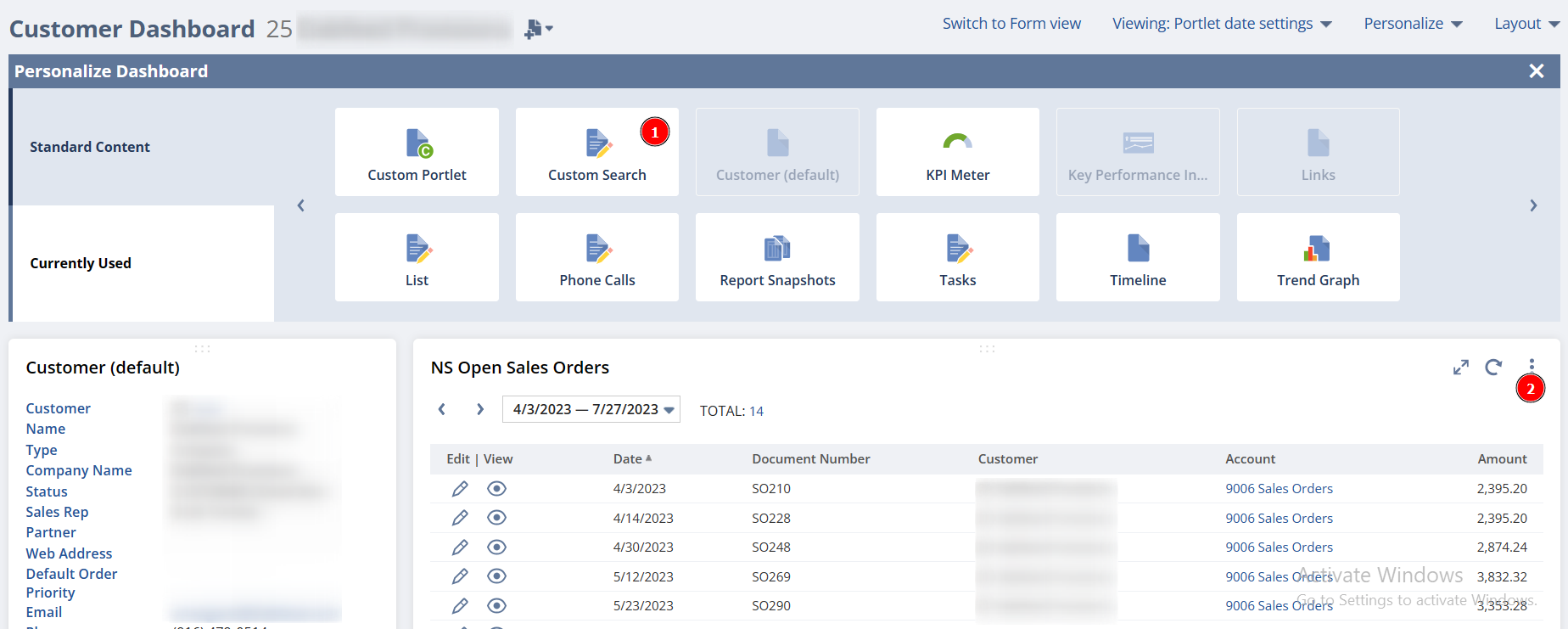The height and width of the screenshot is (629, 1568).
Task: Click the Email field label
Action: coord(44,612)
